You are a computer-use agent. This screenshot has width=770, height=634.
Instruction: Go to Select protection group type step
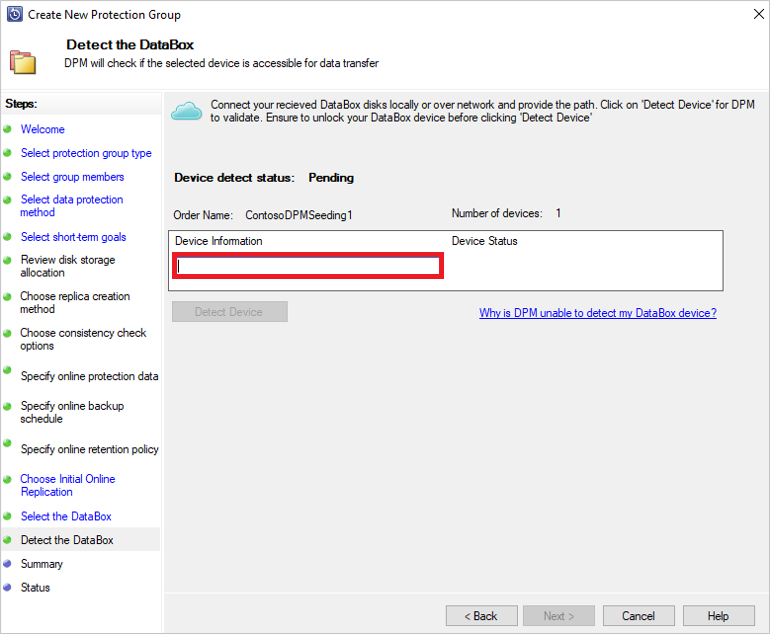coord(86,153)
